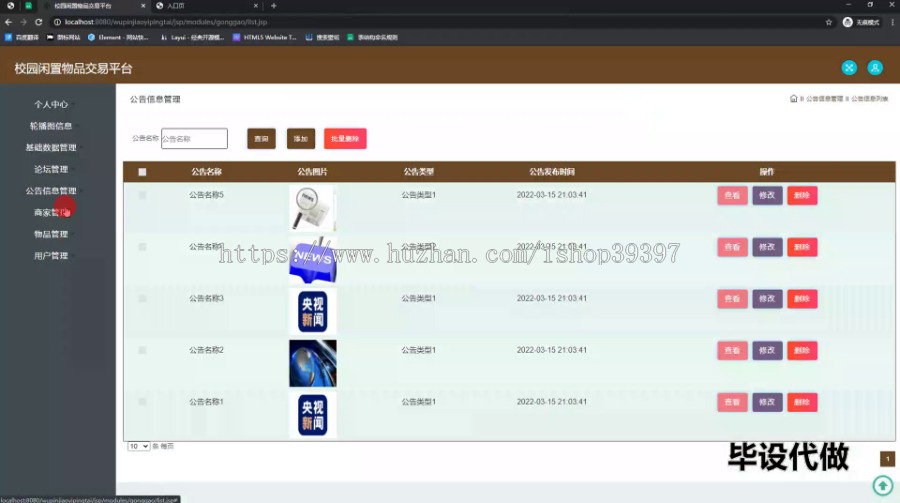The width and height of the screenshot is (900, 503).
Task: Open new browser tab with plus icon
Action: 274,6
